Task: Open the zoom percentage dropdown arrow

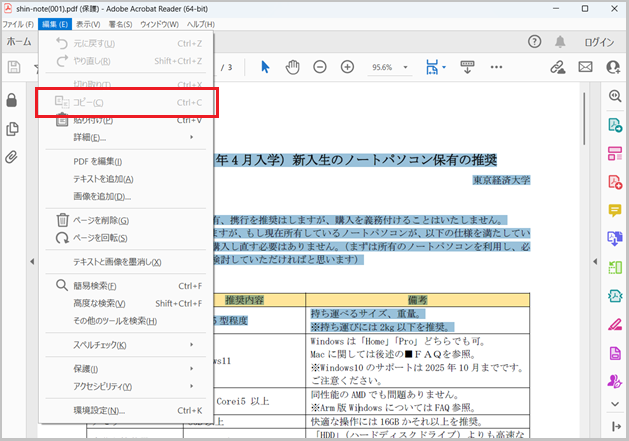Action: 406,67
